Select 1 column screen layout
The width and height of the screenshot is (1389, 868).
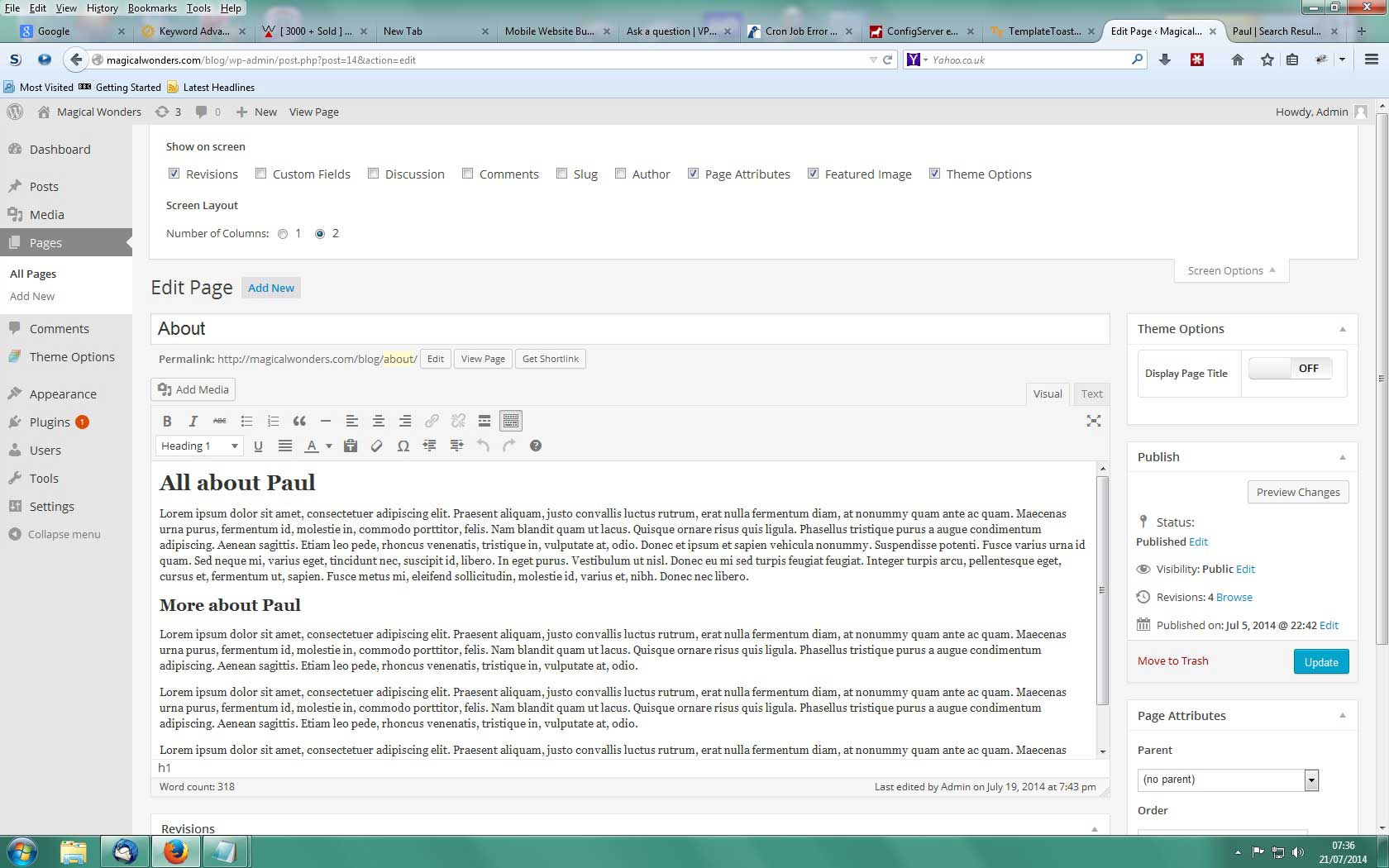[283, 234]
